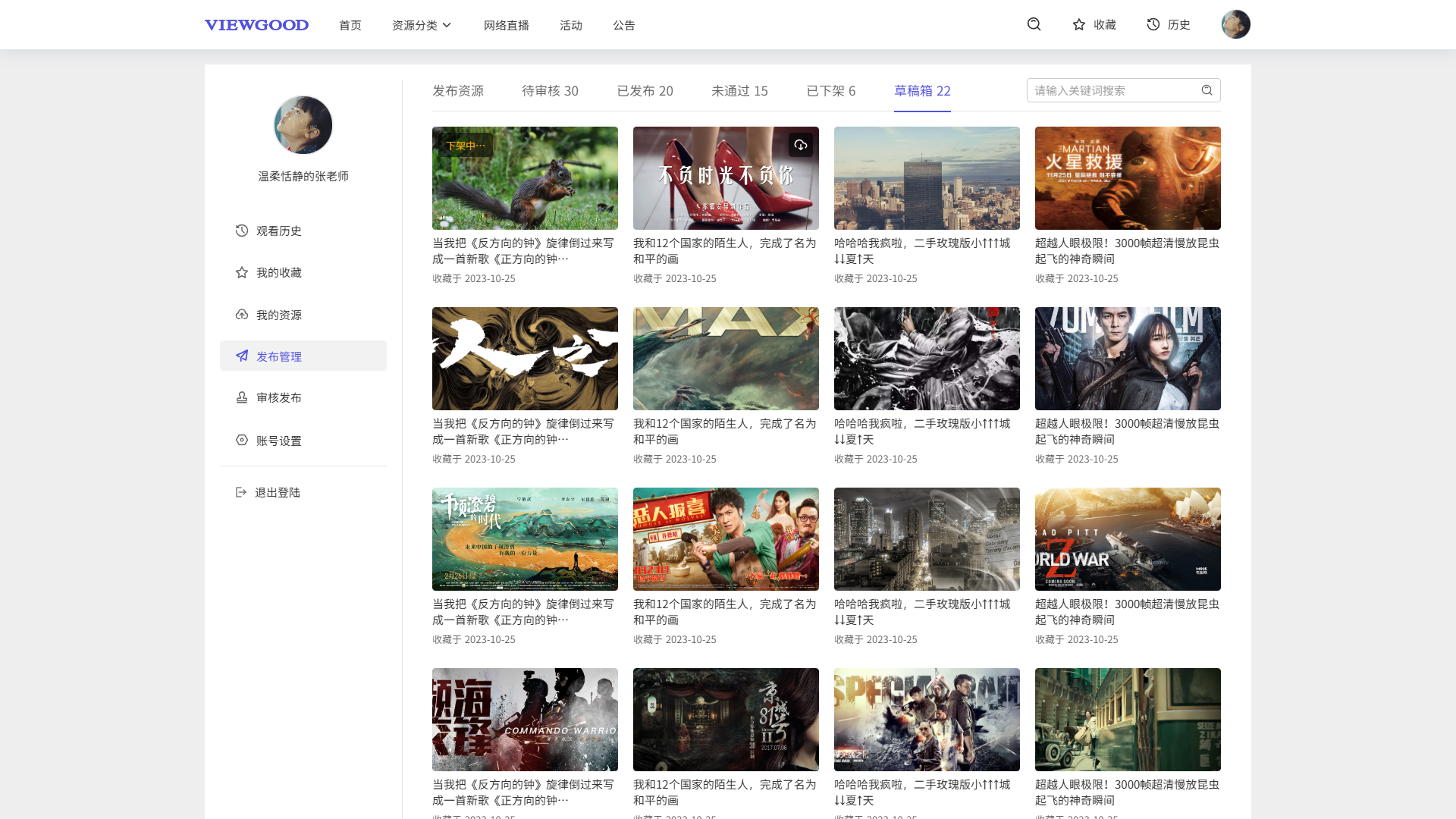Open 公告 in navigation
Screen dimensions: 1456x819
point(624,25)
